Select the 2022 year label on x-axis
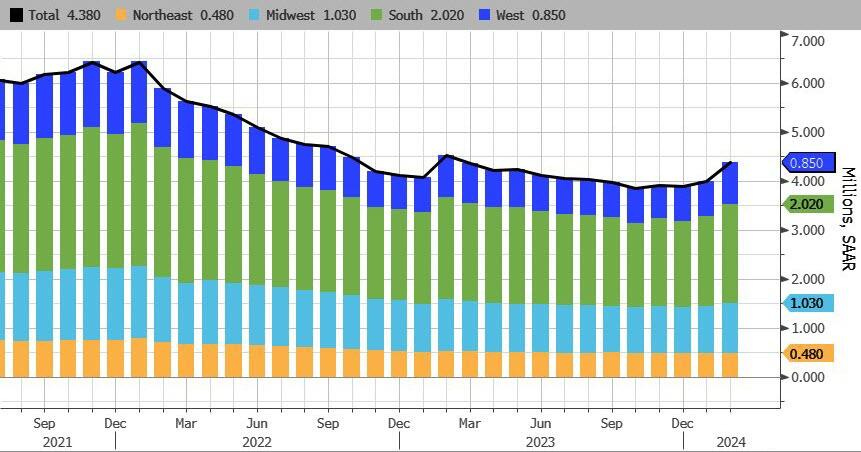Screen dimensions: 861x452 pos(257,441)
